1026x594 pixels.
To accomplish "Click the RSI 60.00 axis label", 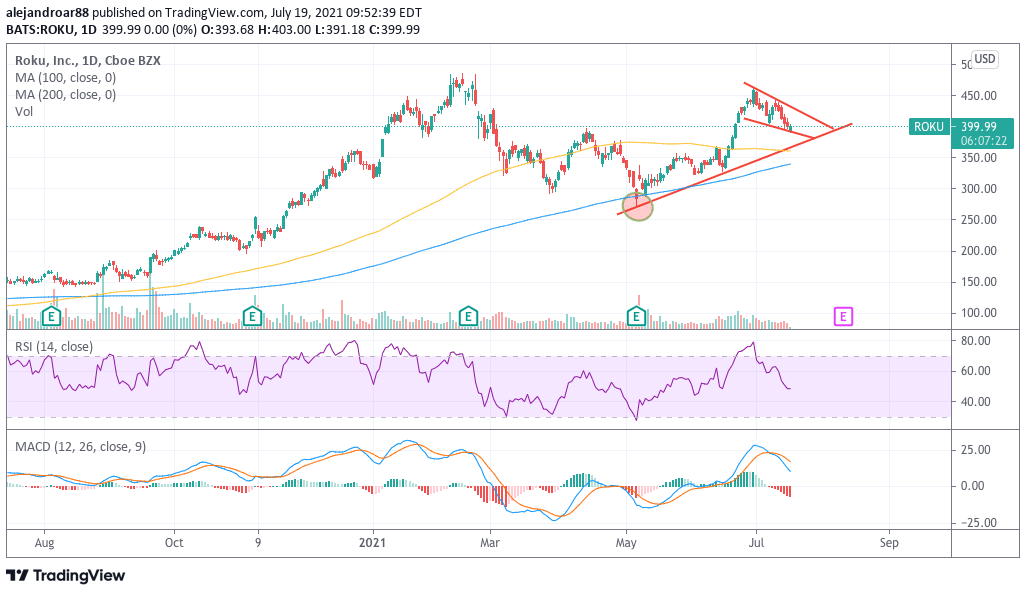I will (976, 371).
